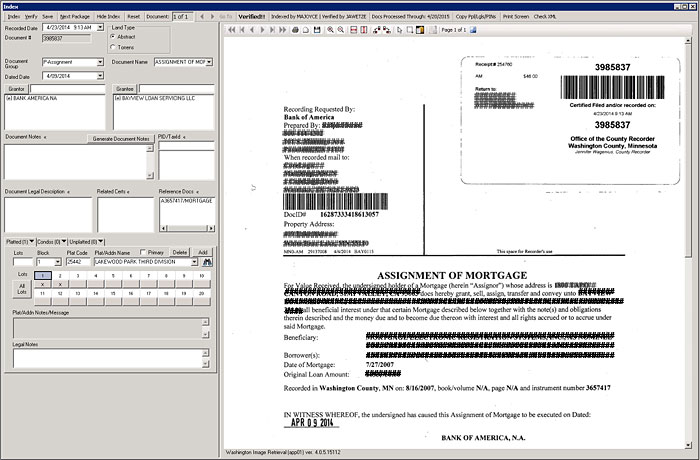Open the Recorded Date dropdown
Image resolution: width=700 pixels, height=460 pixels.
100,27
